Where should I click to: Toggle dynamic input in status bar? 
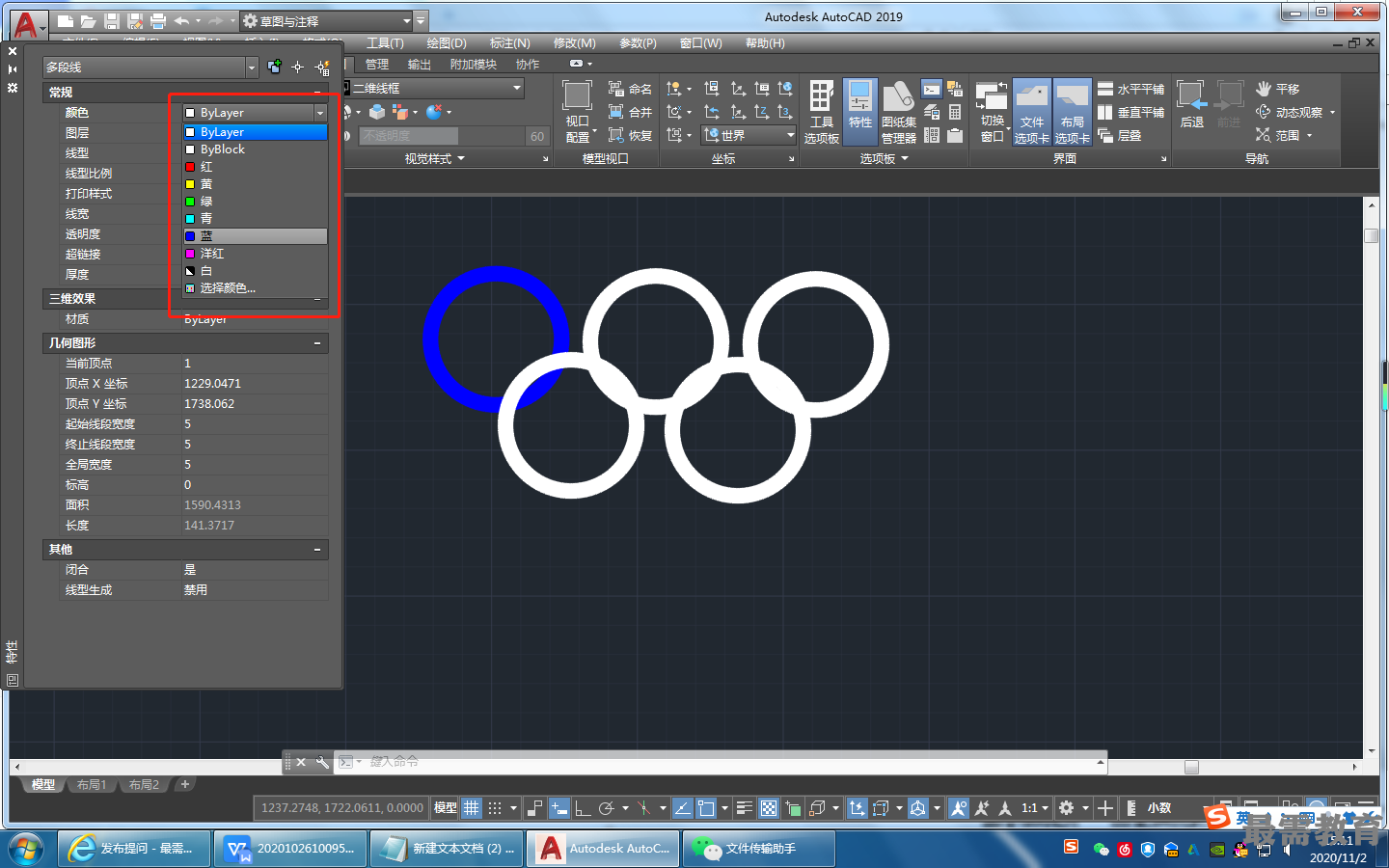(558, 808)
